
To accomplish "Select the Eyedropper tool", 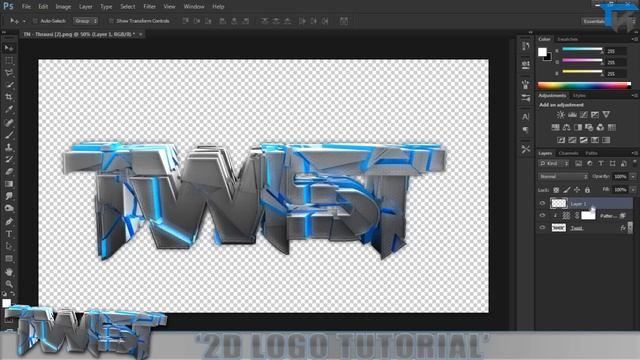I will 9,109.
